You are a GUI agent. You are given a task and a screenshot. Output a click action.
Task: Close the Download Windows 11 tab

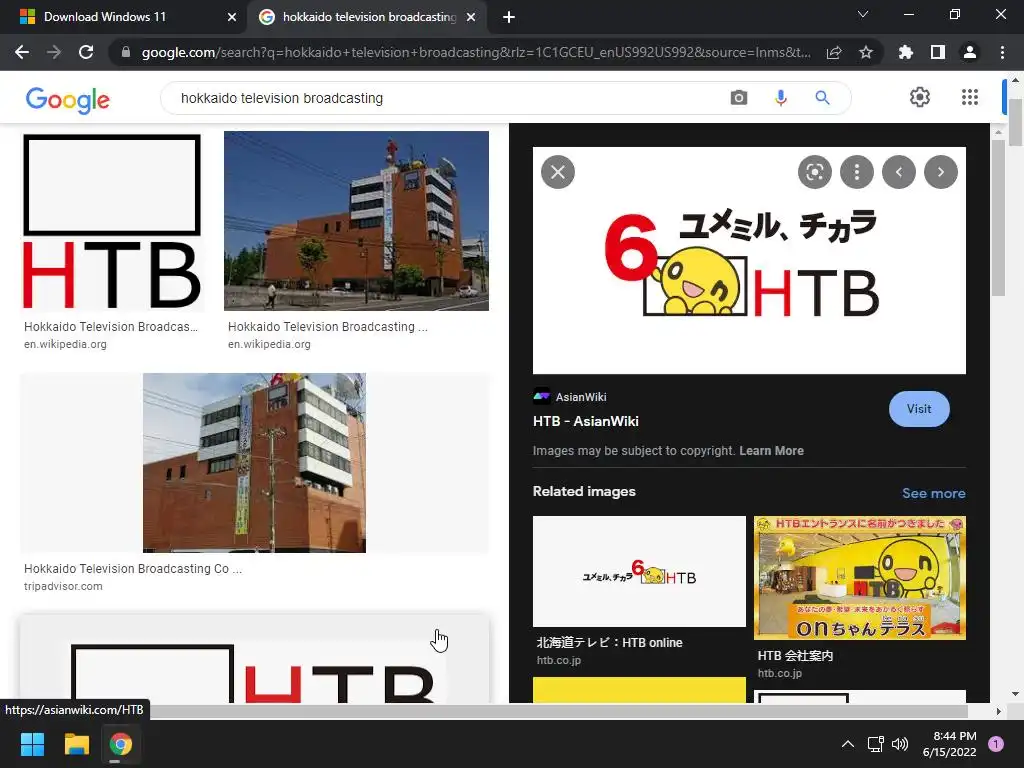232,17
